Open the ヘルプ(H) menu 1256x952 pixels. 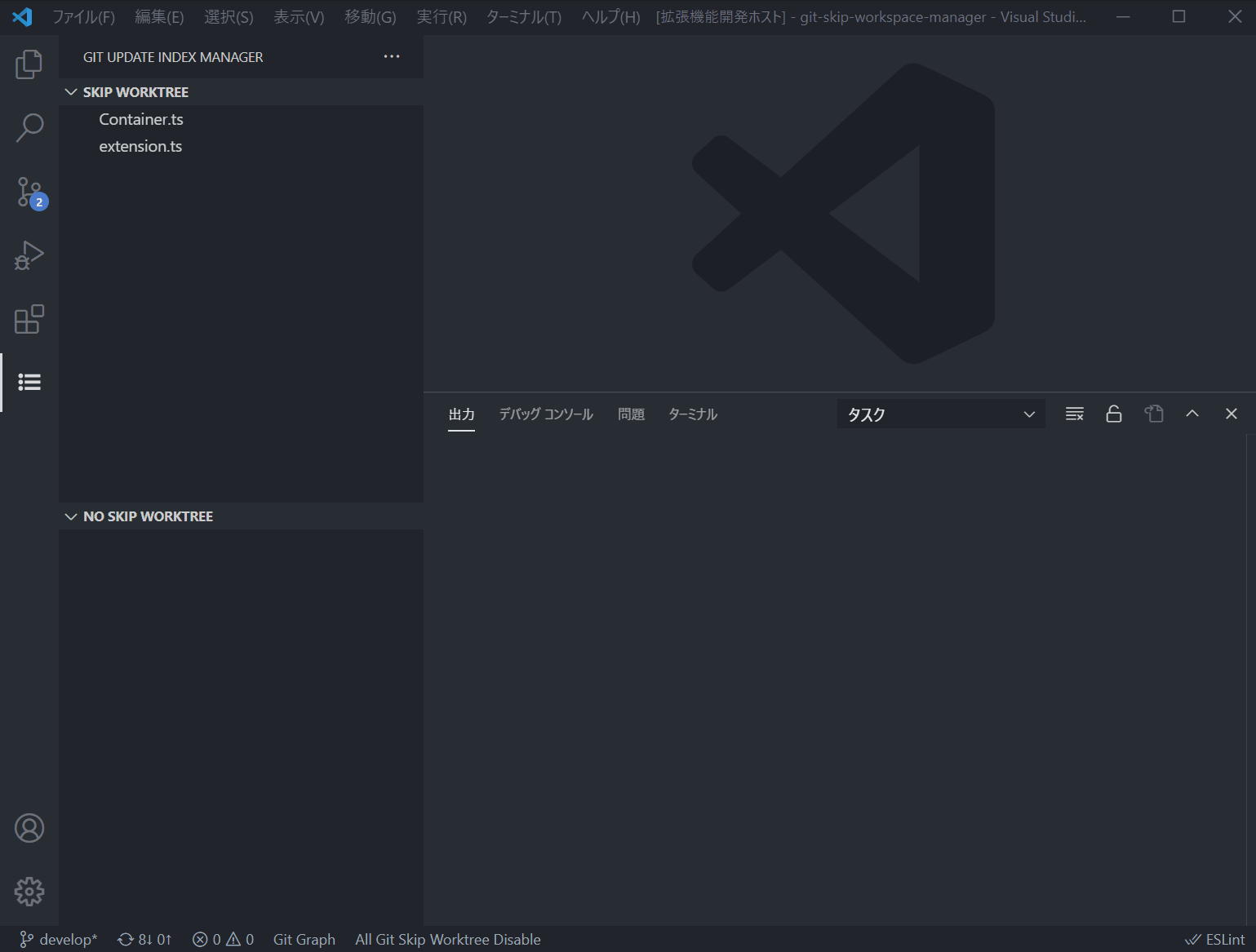pos(611,17)
